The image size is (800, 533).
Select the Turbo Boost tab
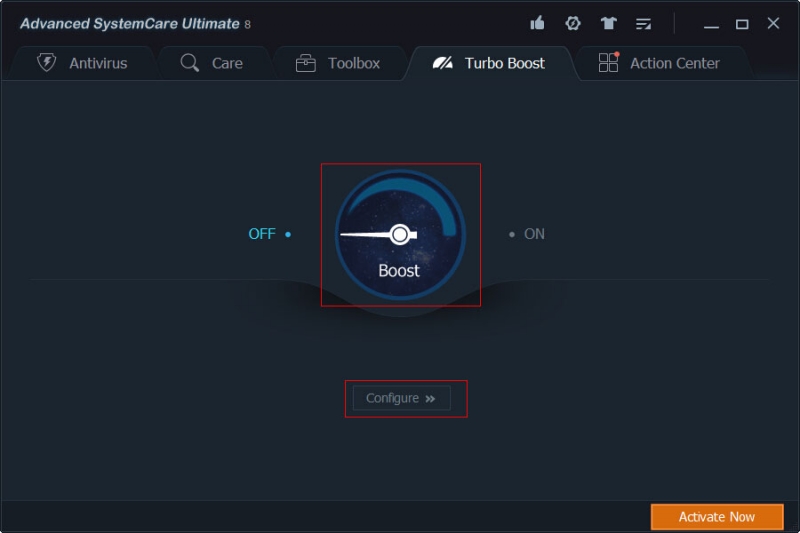(x=489, y=63)
